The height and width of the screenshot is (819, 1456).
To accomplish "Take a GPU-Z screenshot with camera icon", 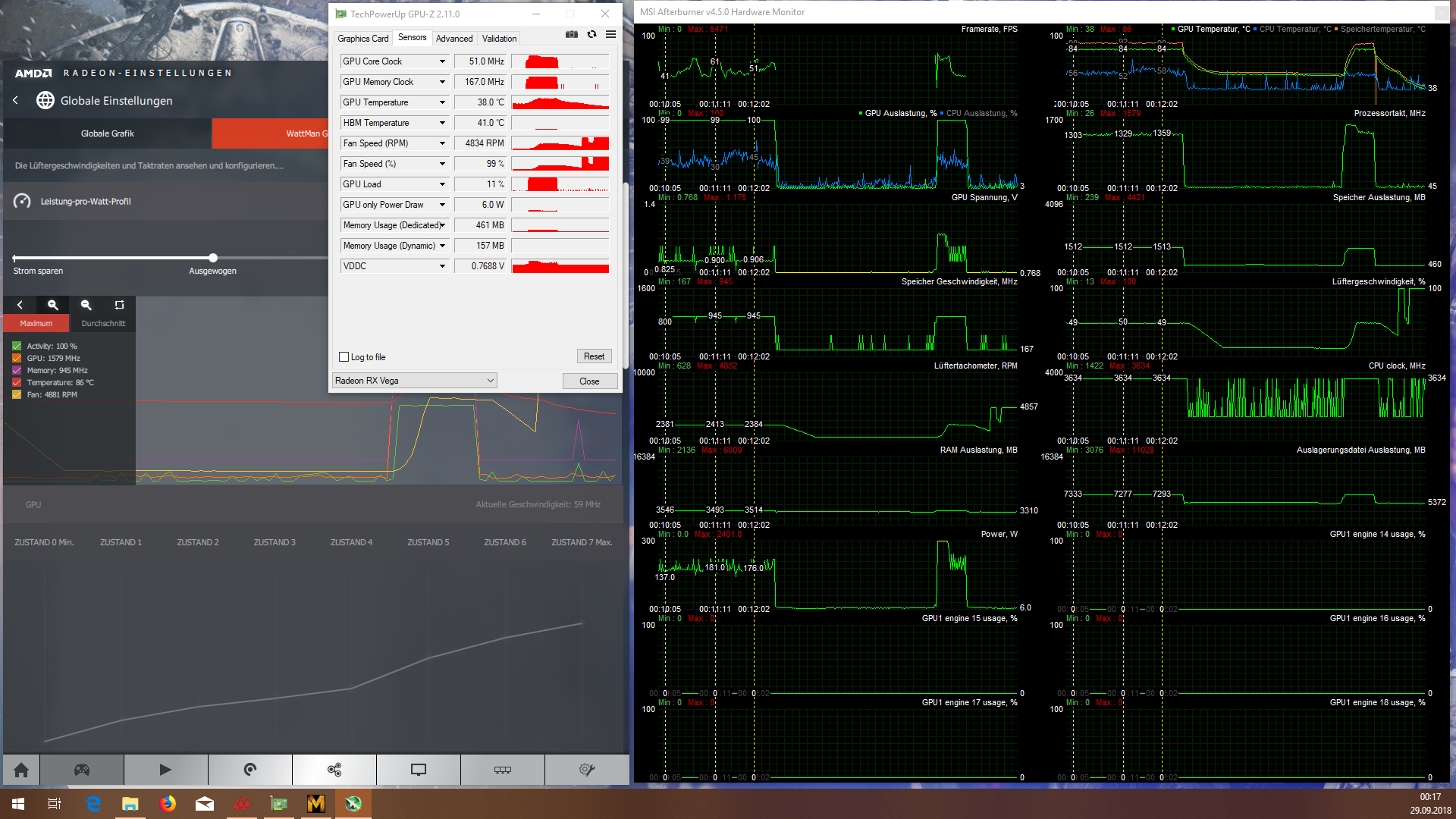I will [572, 35].
